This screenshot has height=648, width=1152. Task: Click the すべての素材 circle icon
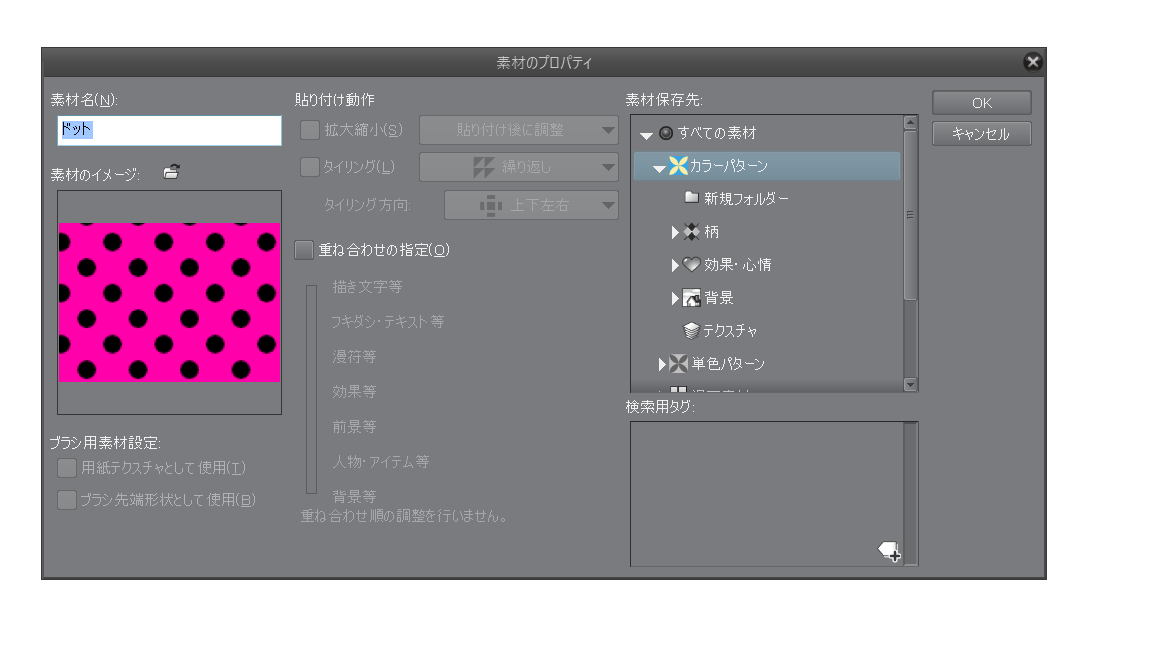pyautogui.click(x=666, y=133)
